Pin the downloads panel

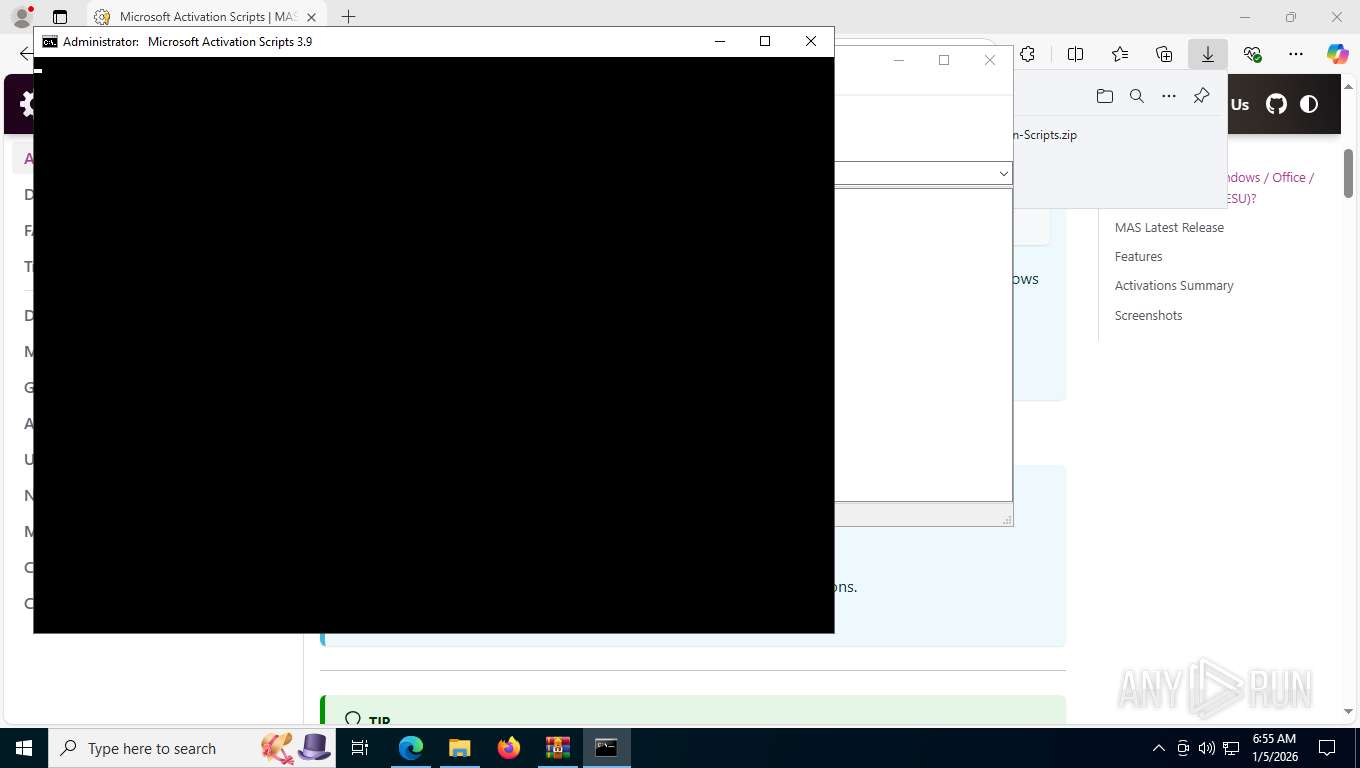[1201, 96]
